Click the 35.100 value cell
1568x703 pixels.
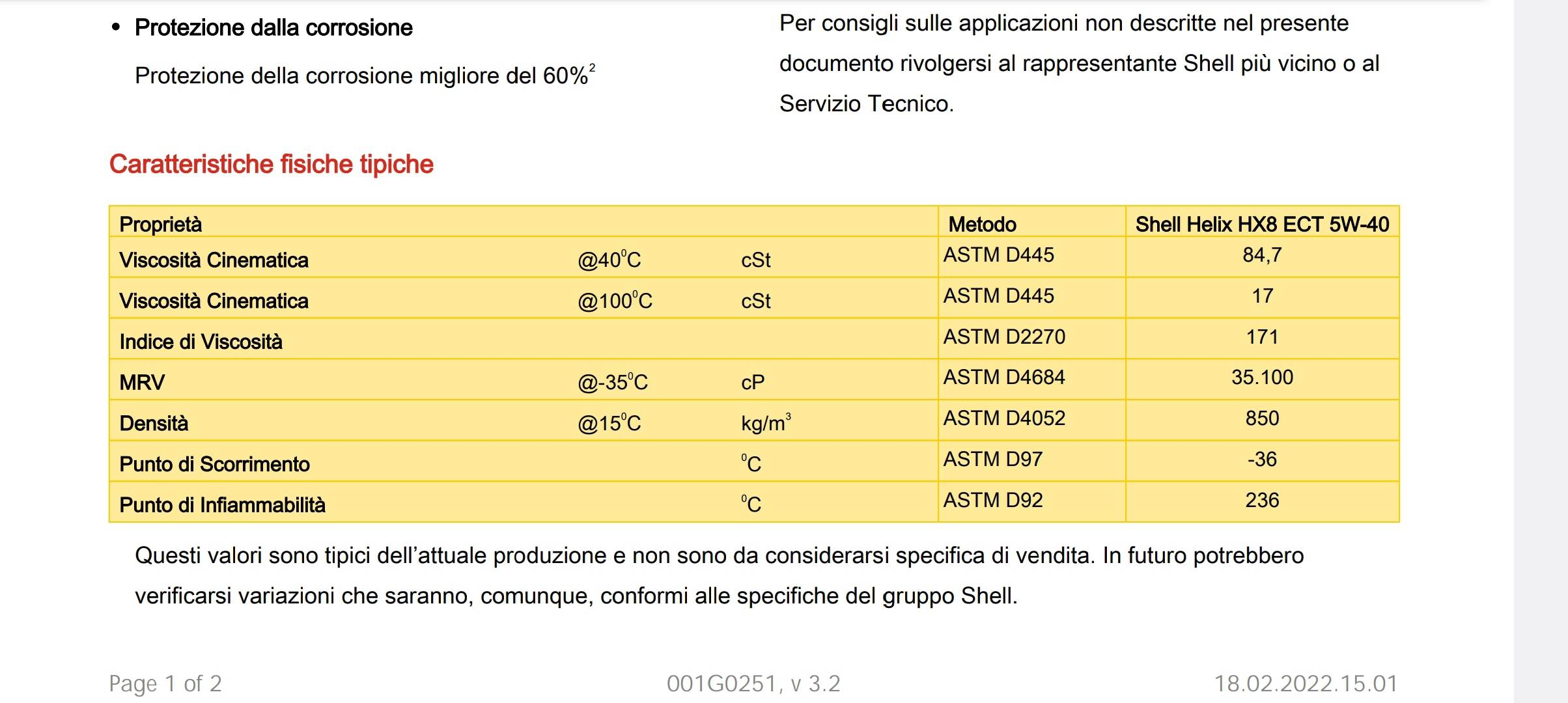click(x=1262, y=378)
